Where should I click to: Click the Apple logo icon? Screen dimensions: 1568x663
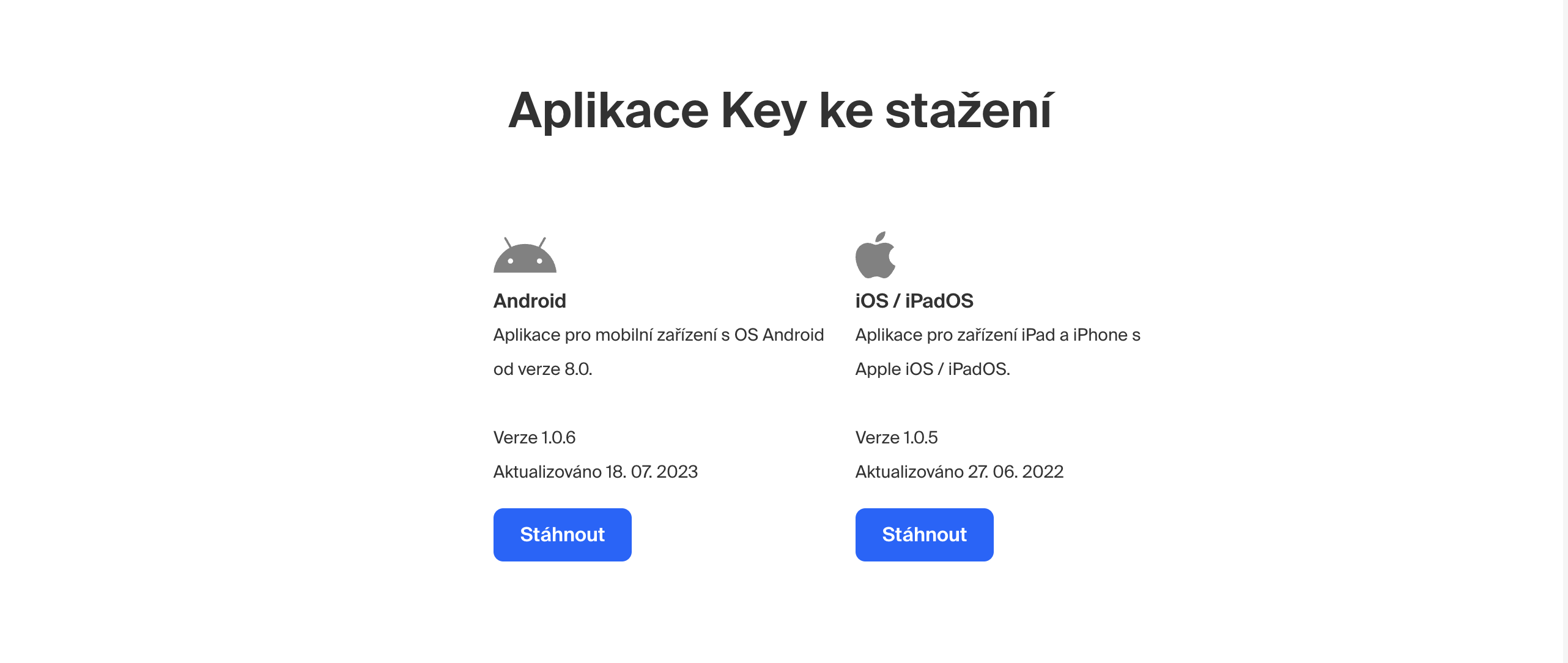(875, 256)
